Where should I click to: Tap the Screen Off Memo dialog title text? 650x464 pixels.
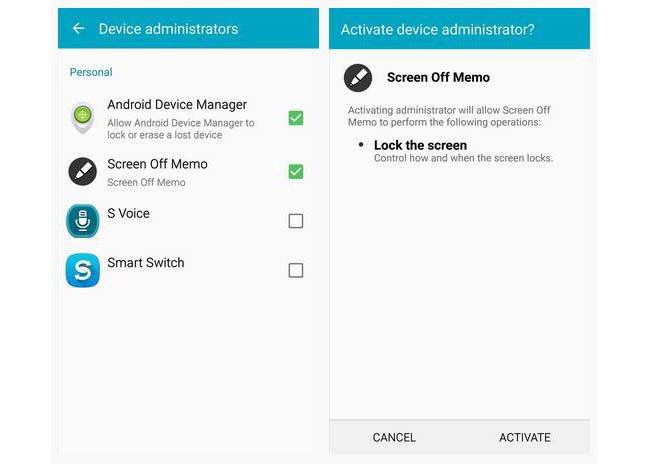439,78
